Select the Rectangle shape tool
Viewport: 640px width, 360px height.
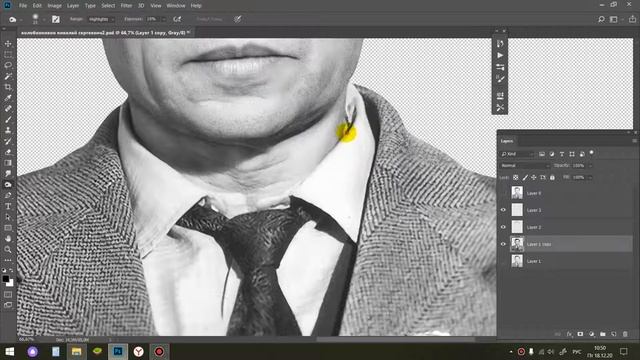pyautogui.click(x=8, y=228)
